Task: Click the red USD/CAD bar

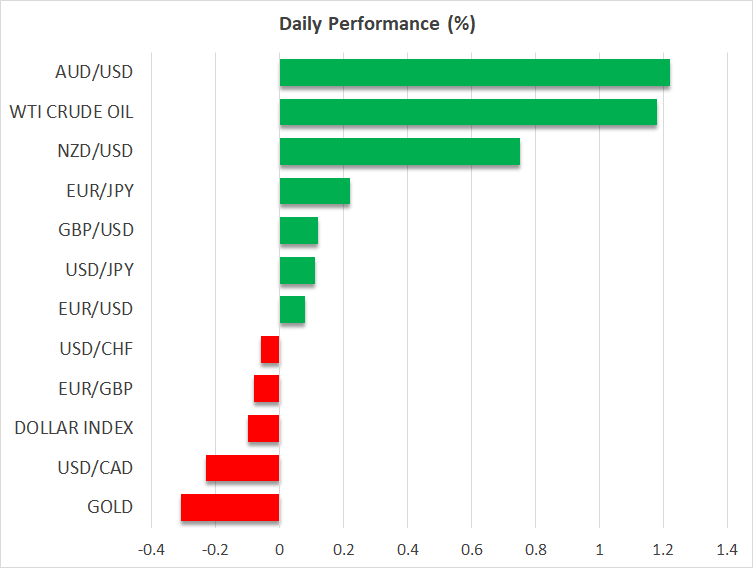Action: click(x=242, y=468)
